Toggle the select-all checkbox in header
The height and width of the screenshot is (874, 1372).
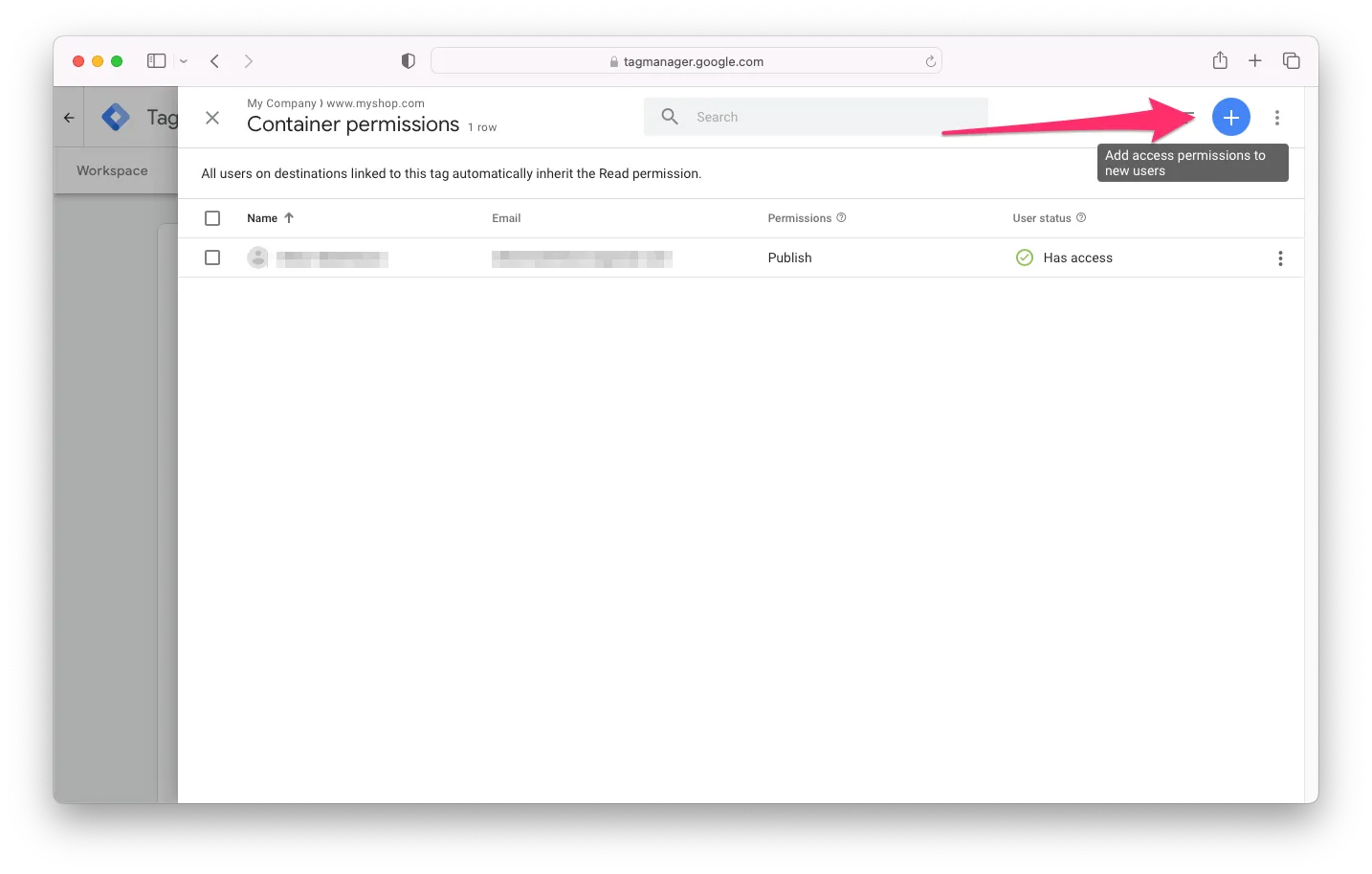click(x=212, y=218)
